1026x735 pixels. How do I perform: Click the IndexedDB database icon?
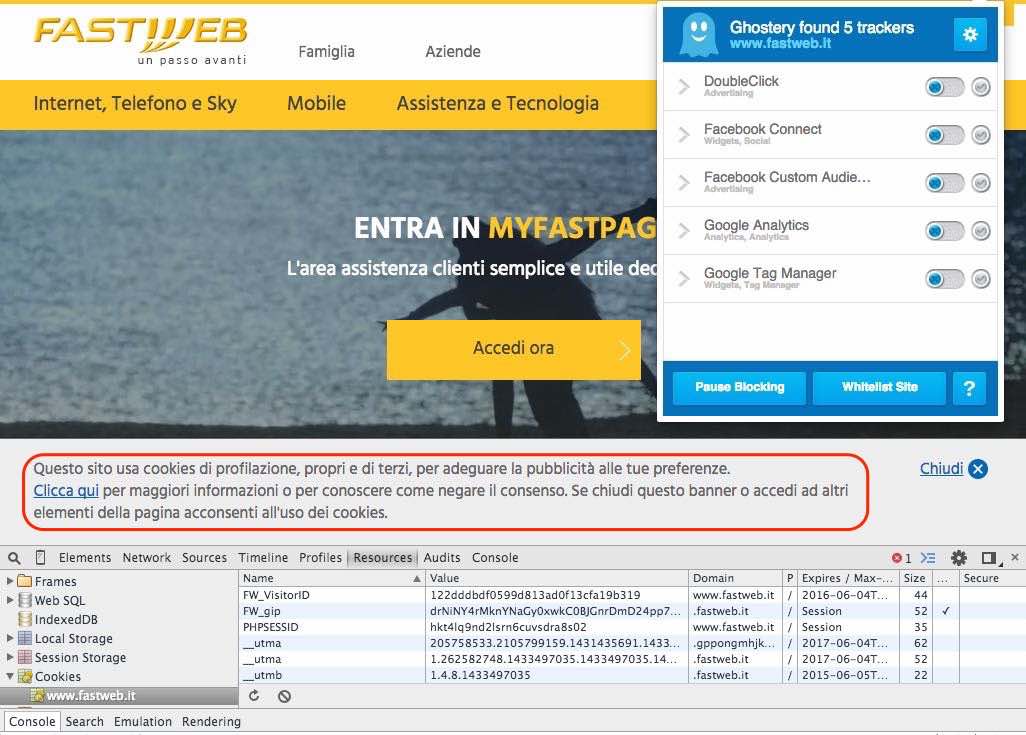[x=25, y=619]
